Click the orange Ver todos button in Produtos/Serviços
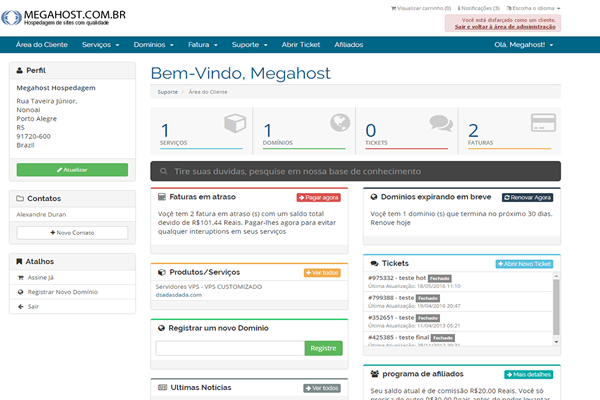Image resolution: width=600 pixels, height=400 pixels. (x=322, y=273)
